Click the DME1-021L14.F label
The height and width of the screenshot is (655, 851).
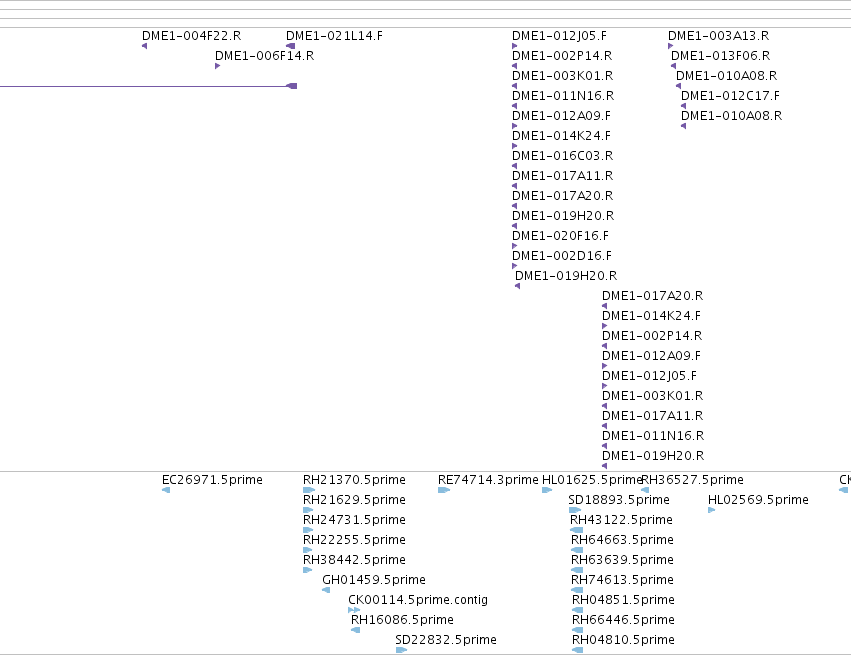334,36
